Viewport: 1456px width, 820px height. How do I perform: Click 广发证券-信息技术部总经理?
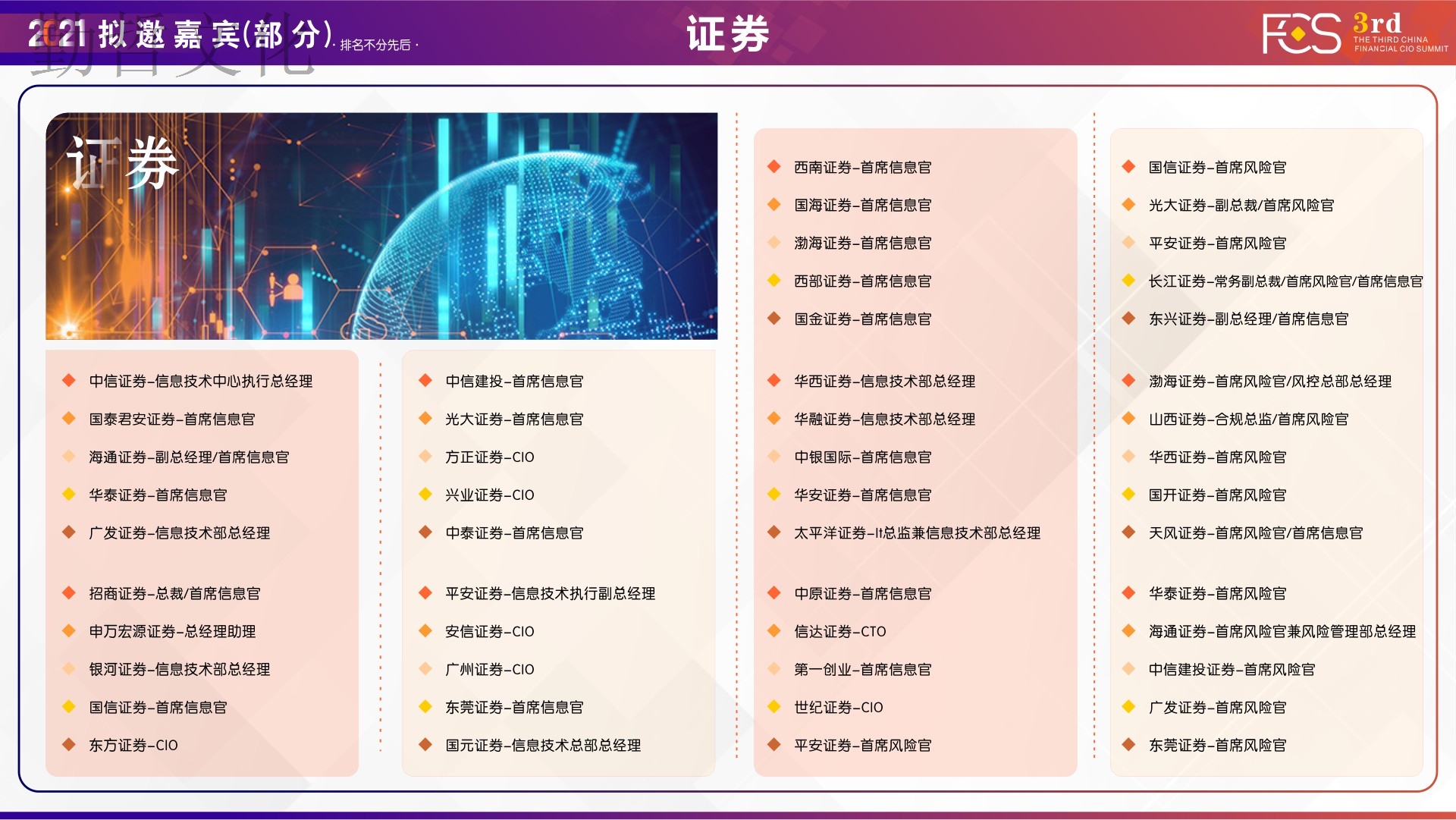tap(180, 533)
